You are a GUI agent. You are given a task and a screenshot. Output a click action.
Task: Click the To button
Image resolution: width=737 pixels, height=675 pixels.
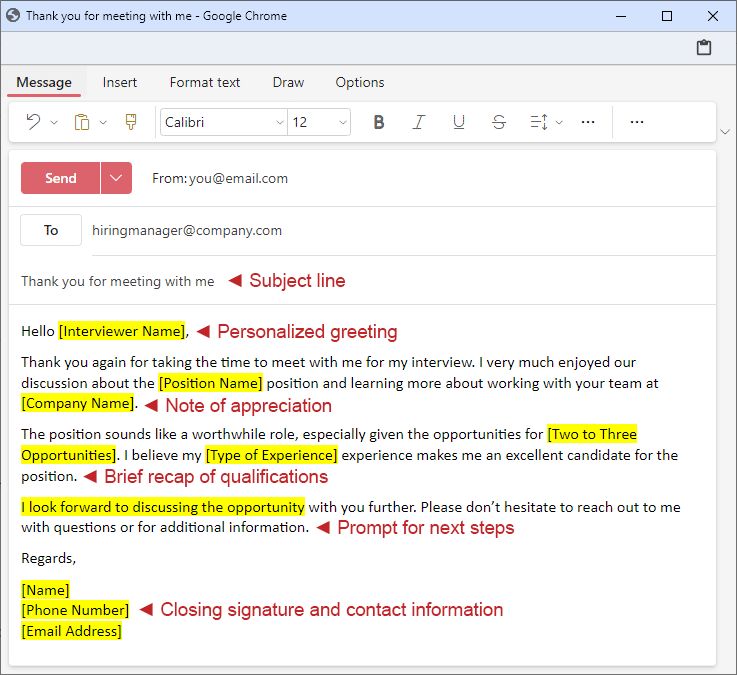tap(51, 230)
